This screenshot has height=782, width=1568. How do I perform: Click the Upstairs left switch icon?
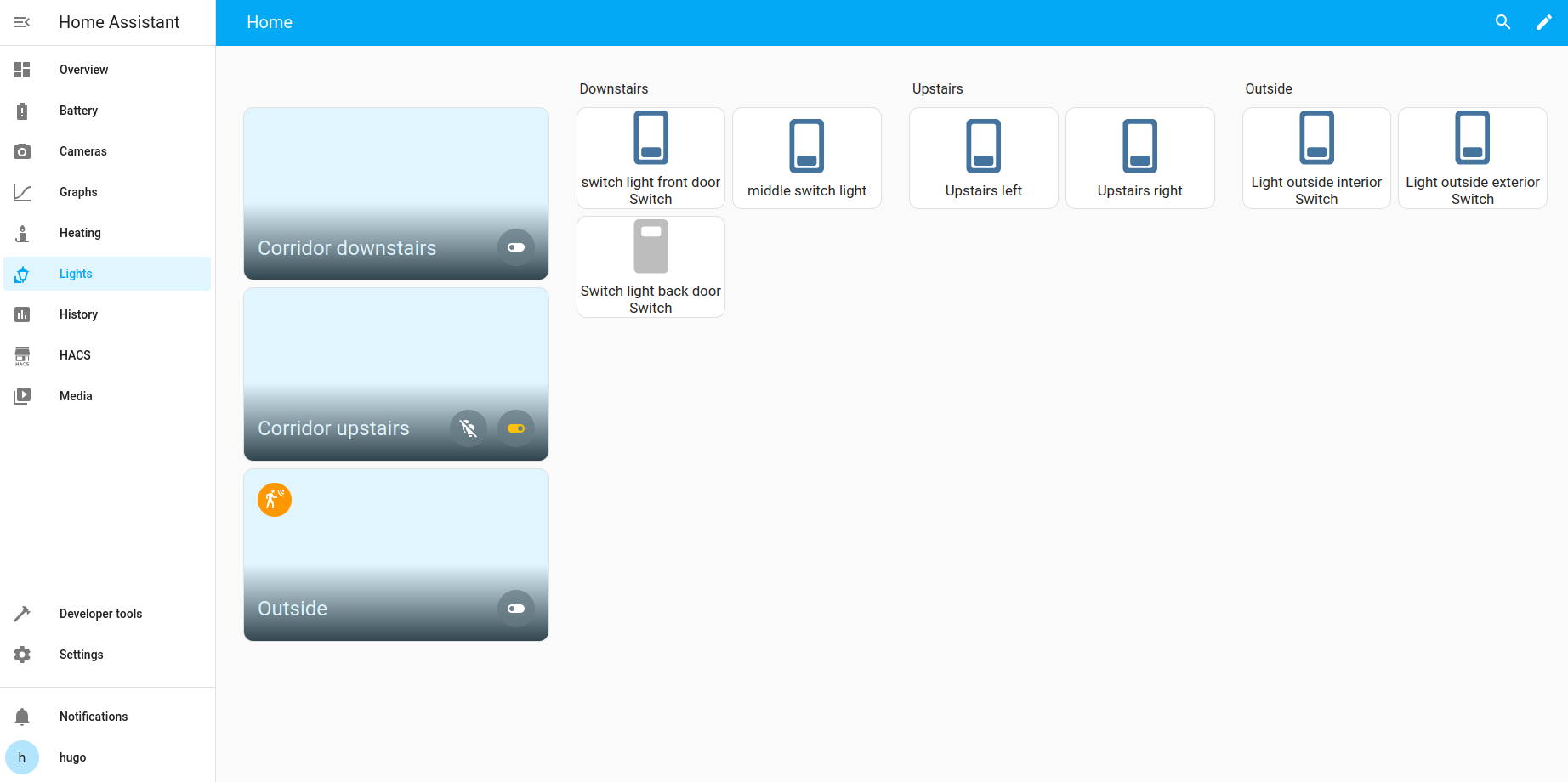983,146
